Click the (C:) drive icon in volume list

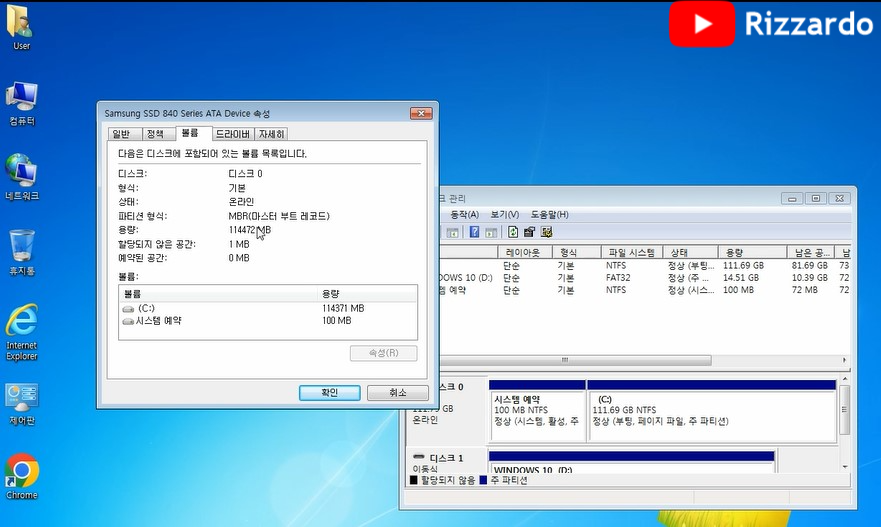coord(128,309)
